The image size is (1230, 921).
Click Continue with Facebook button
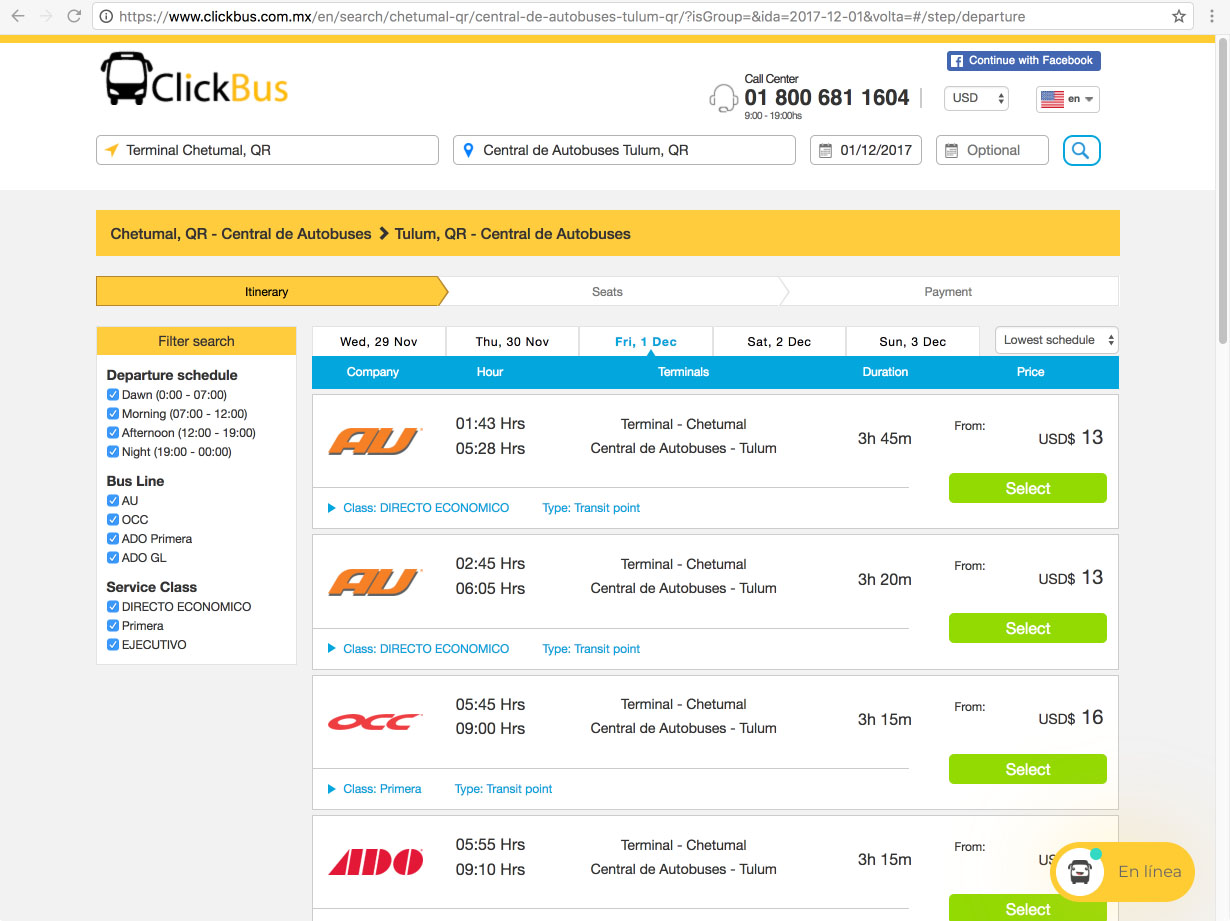[x=1024, y=61]
